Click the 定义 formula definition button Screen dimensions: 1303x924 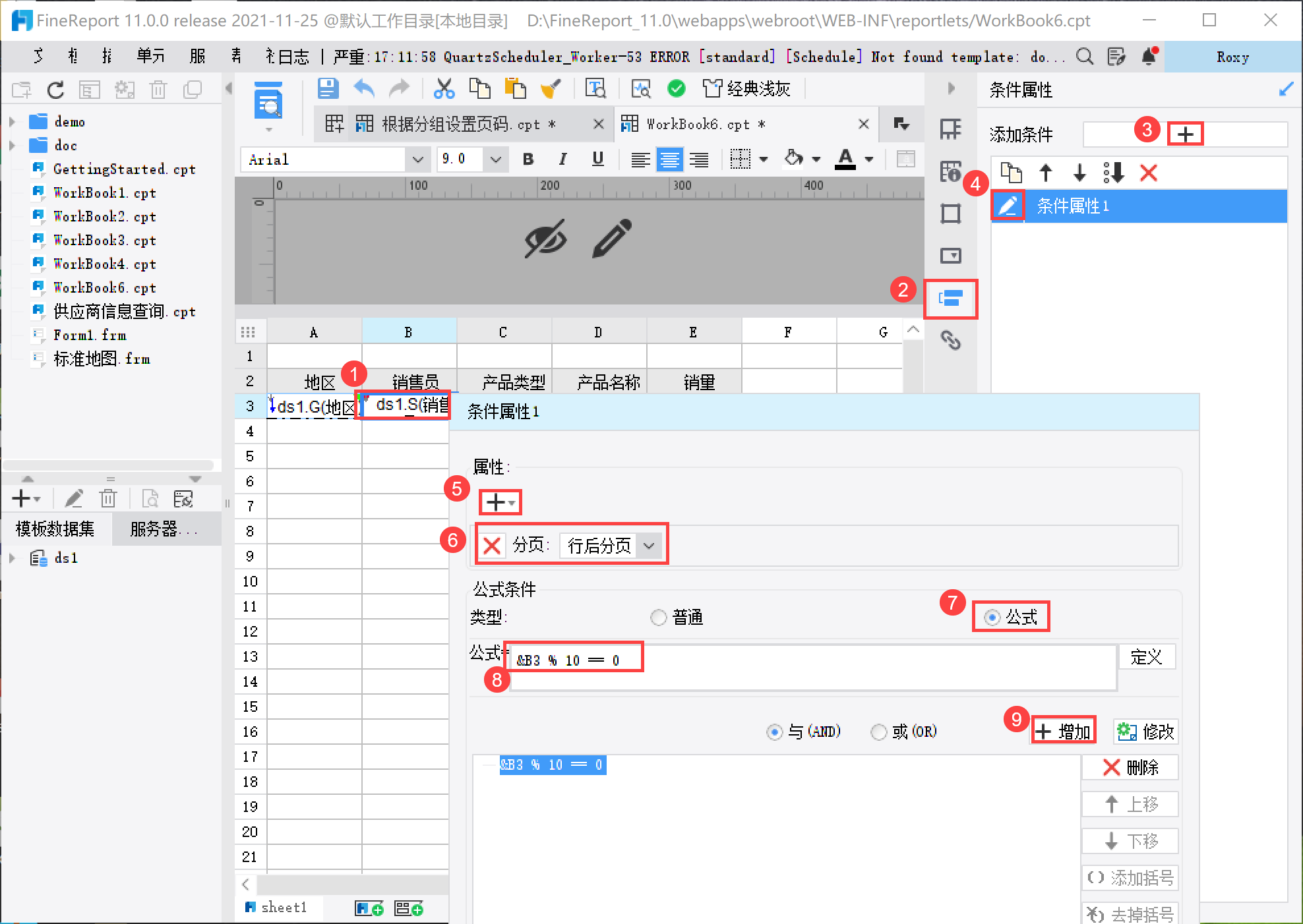click(x=1147, y=657)
